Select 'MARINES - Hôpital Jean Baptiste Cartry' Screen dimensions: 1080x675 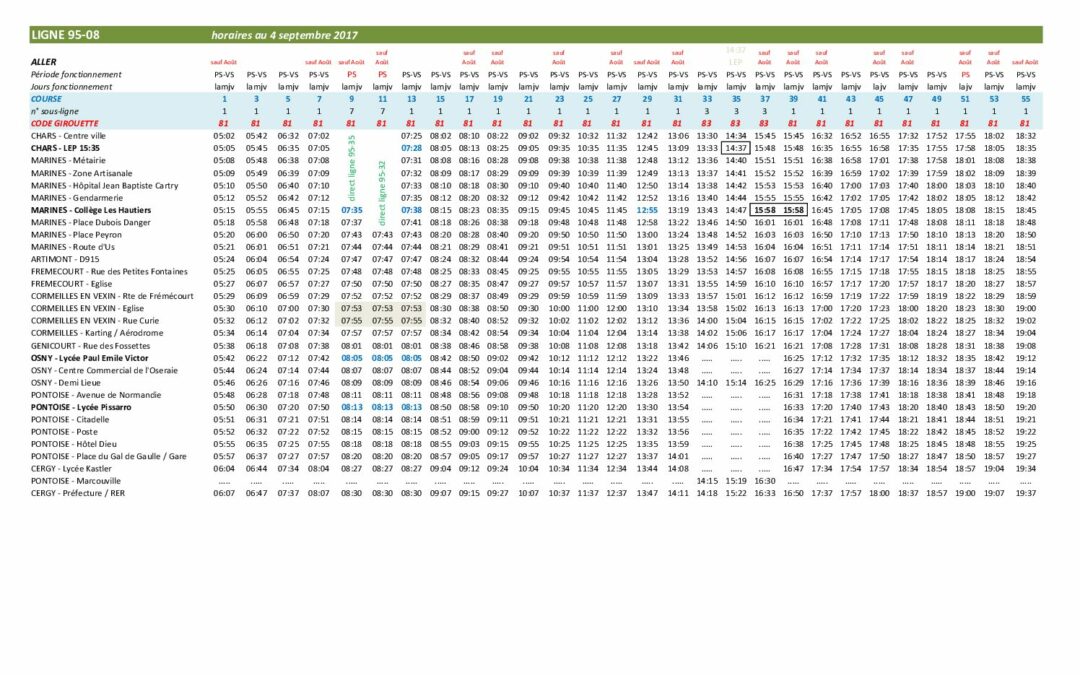(x=104, y=186)
